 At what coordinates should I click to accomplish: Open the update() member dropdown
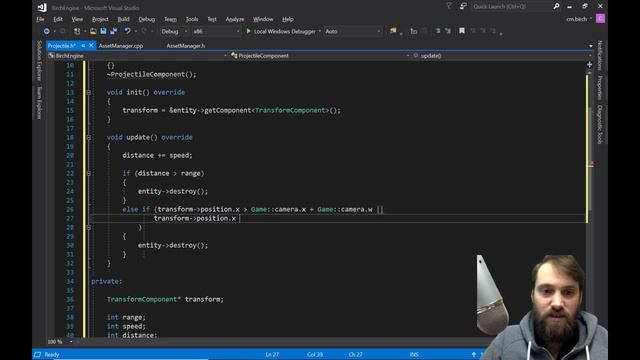[x=502, y=56]
